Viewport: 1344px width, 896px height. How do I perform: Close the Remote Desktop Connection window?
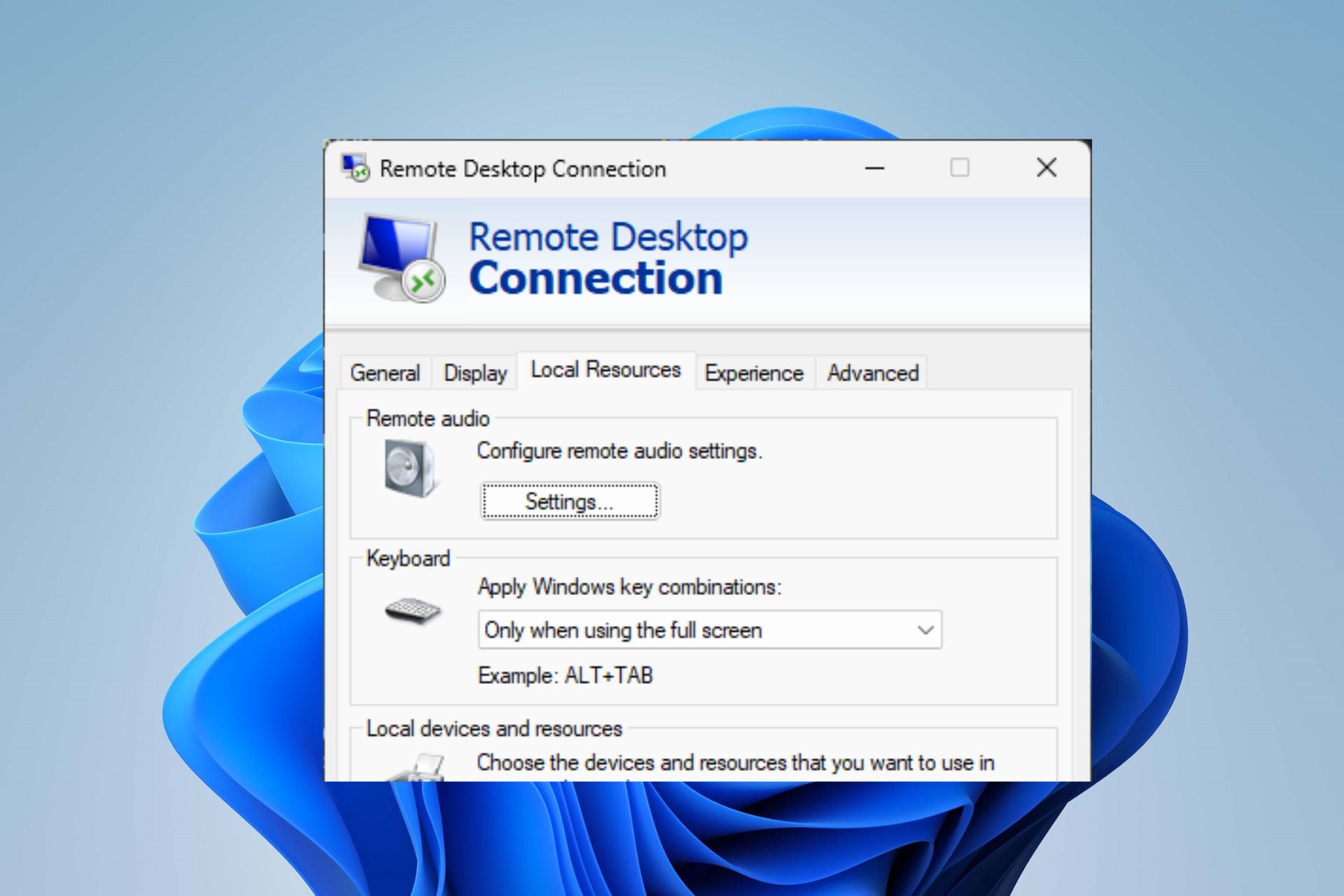click(1046, 168)
